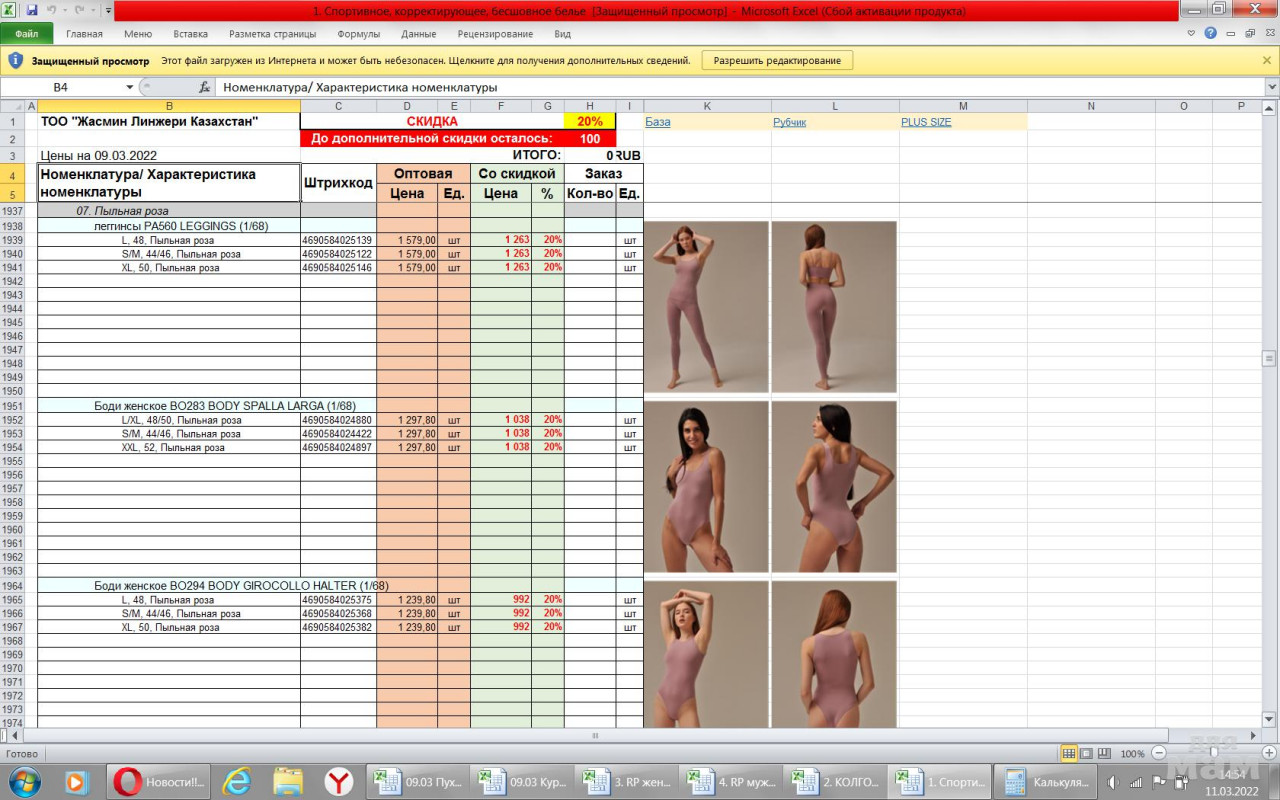Click the zoom slider handle
Viewport: 1280px width, 800px height.
(1212, 753)
